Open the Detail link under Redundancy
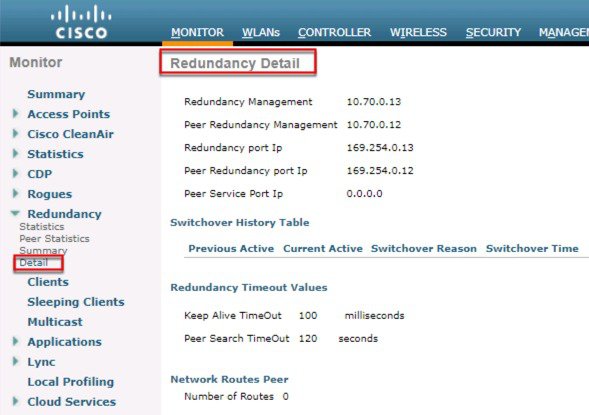This screenshot has width=589, height=415. coord(34,263)
